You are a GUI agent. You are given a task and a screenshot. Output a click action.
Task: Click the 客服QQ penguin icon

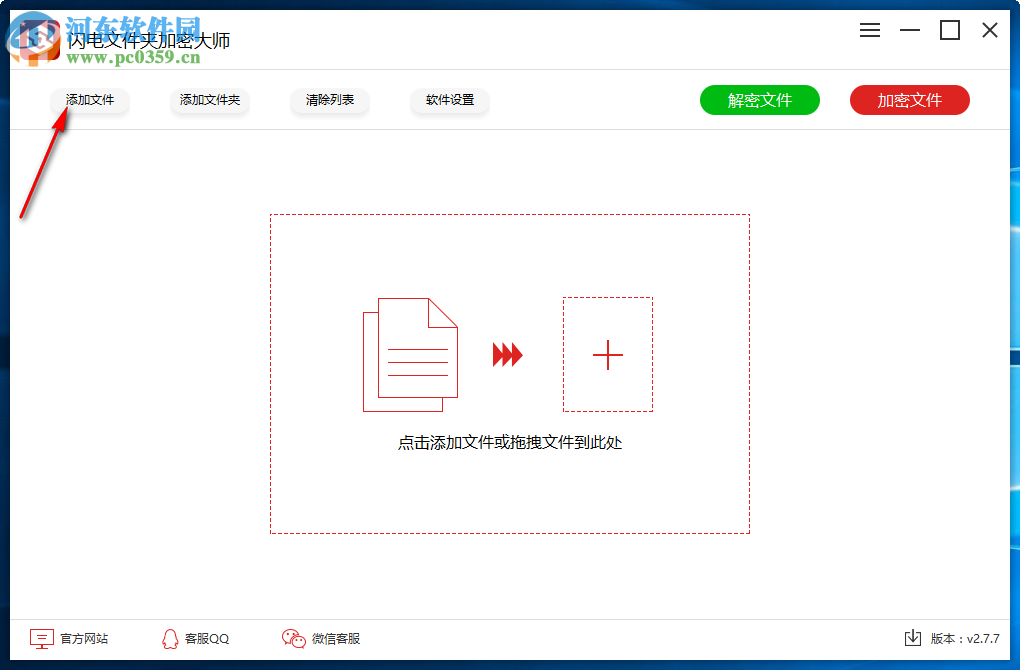[x=170, y=638]
